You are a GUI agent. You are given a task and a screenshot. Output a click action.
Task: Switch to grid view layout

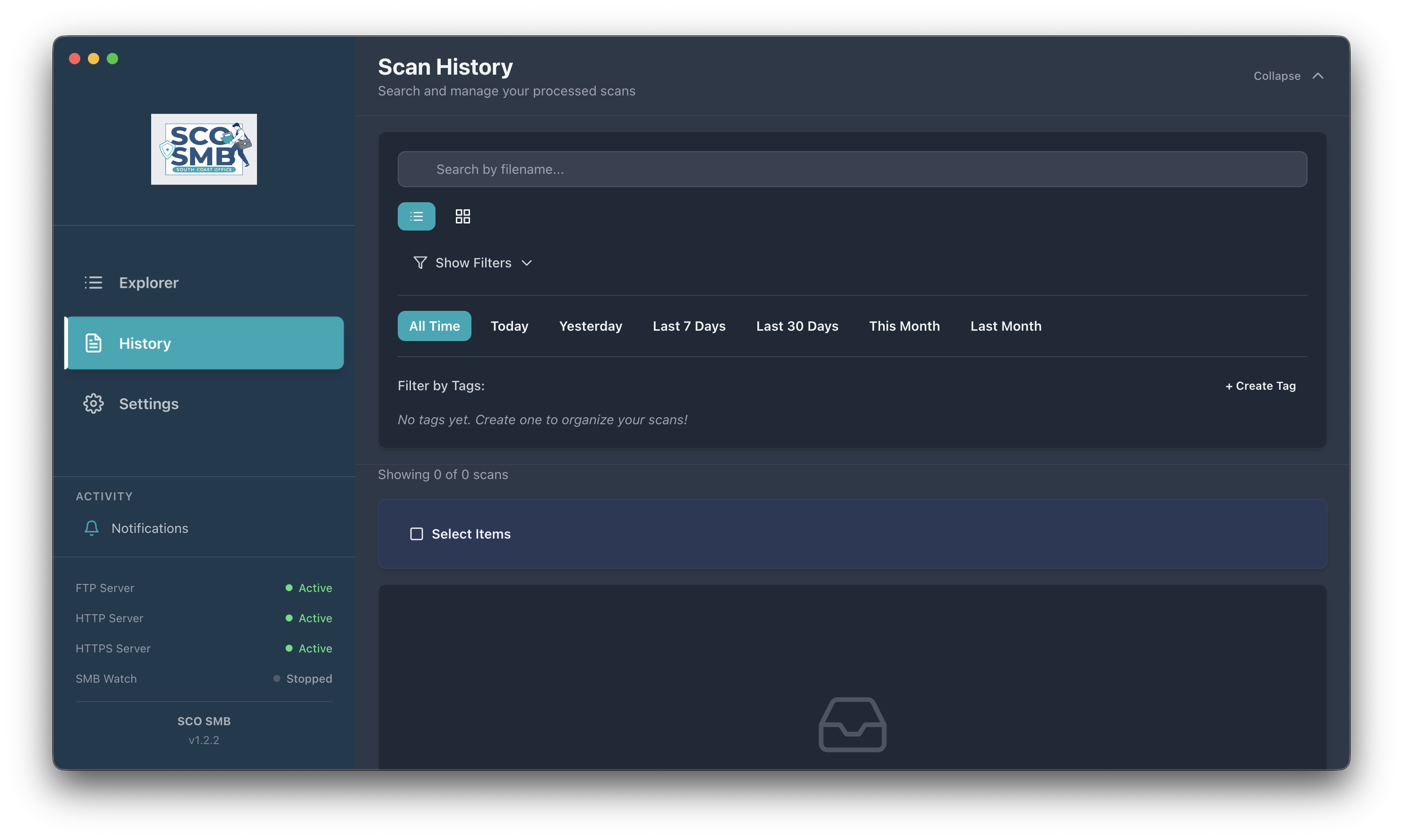tap(462, 216)
